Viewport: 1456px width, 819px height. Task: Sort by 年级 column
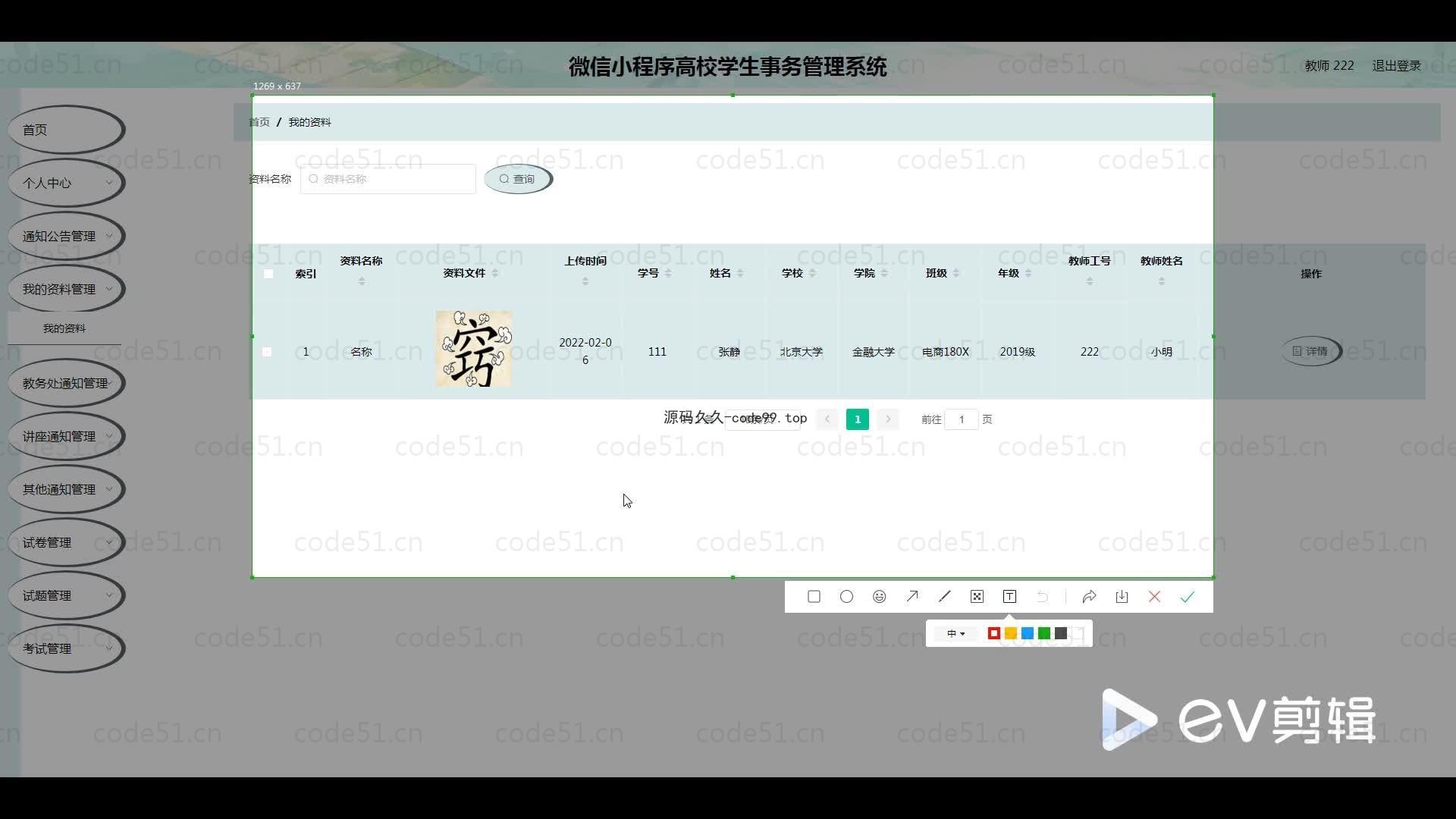(x=1028, y=273)
